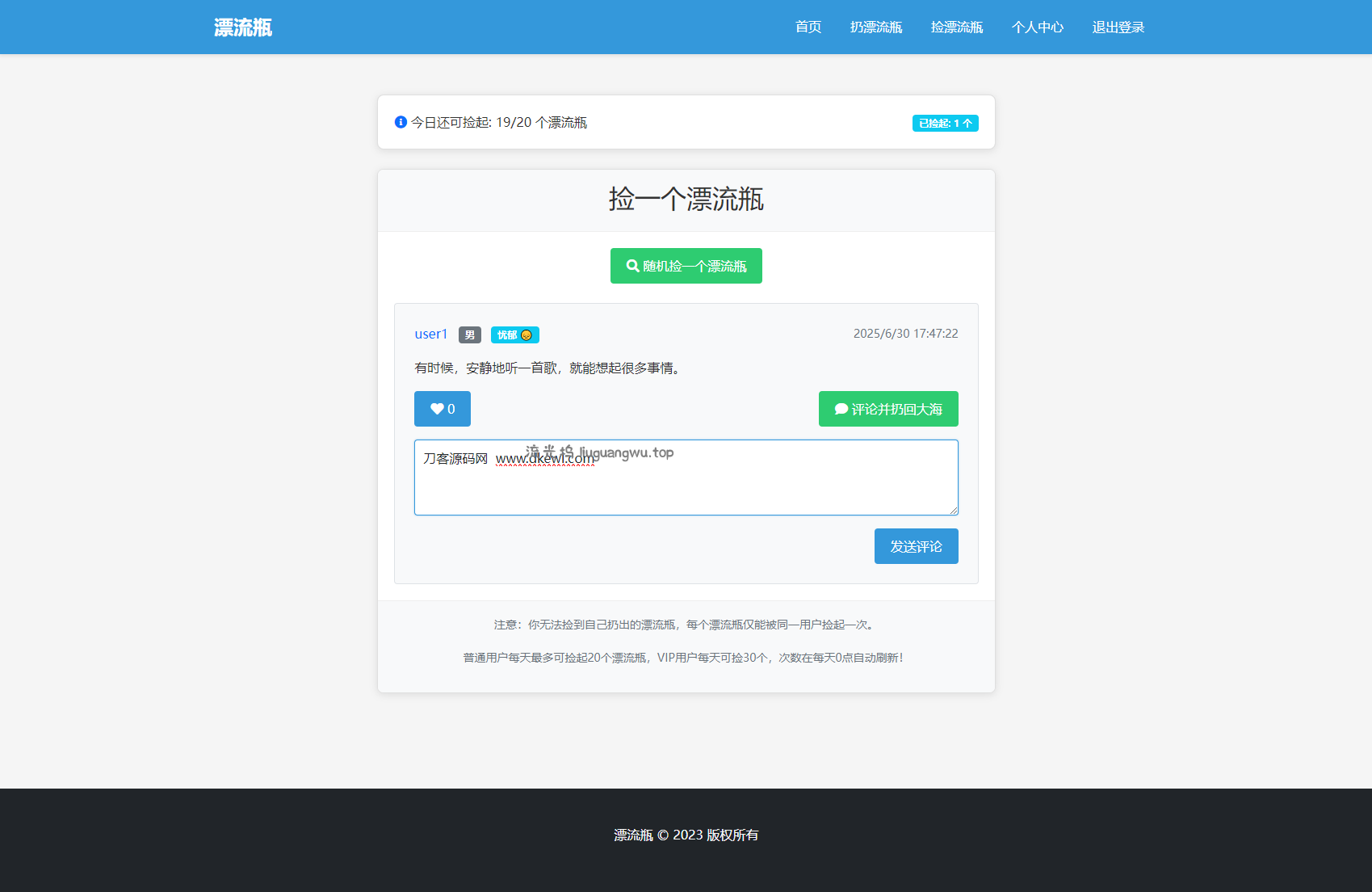The height and width of the screenshot is (892, 1372).
Task: Click the heart like button
Action: click(442, 409)
